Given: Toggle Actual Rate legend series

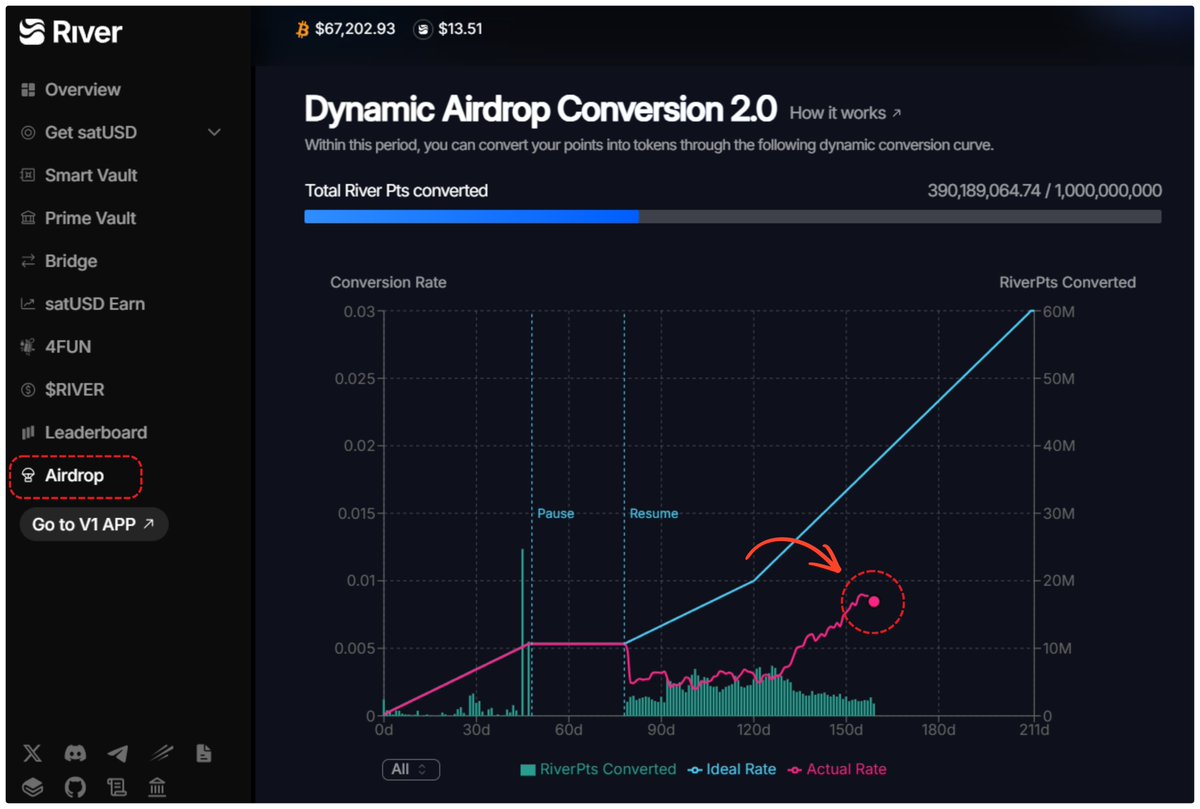Looking at the screenshot, I should [x=838, y=769].
